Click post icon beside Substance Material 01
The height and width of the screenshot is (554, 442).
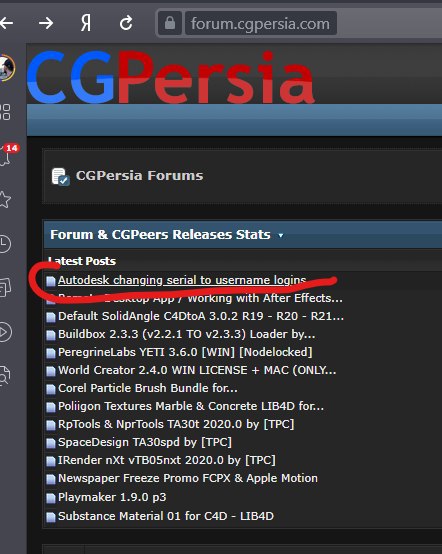click(51, 517)
